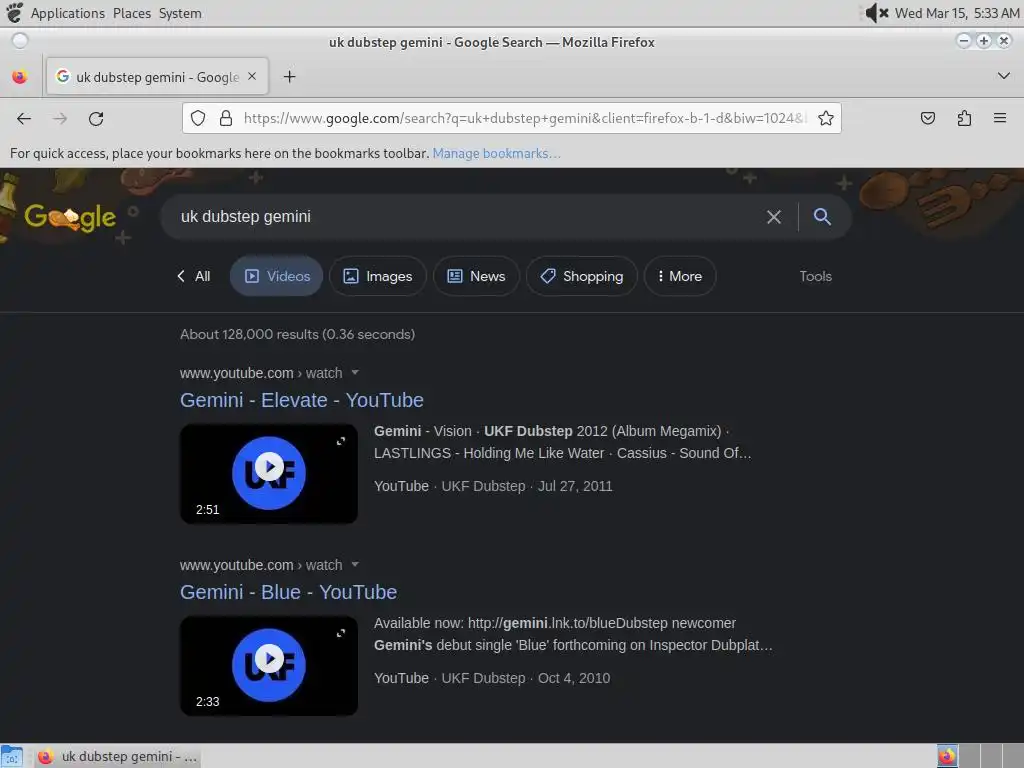
Task: Click inside the Google search field
Action: point(464,217)
